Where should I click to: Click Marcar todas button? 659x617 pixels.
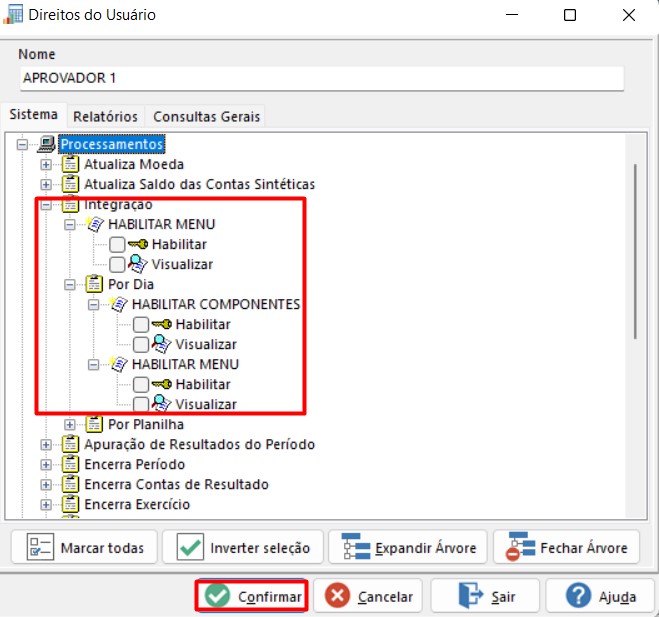tap(84, 547)
